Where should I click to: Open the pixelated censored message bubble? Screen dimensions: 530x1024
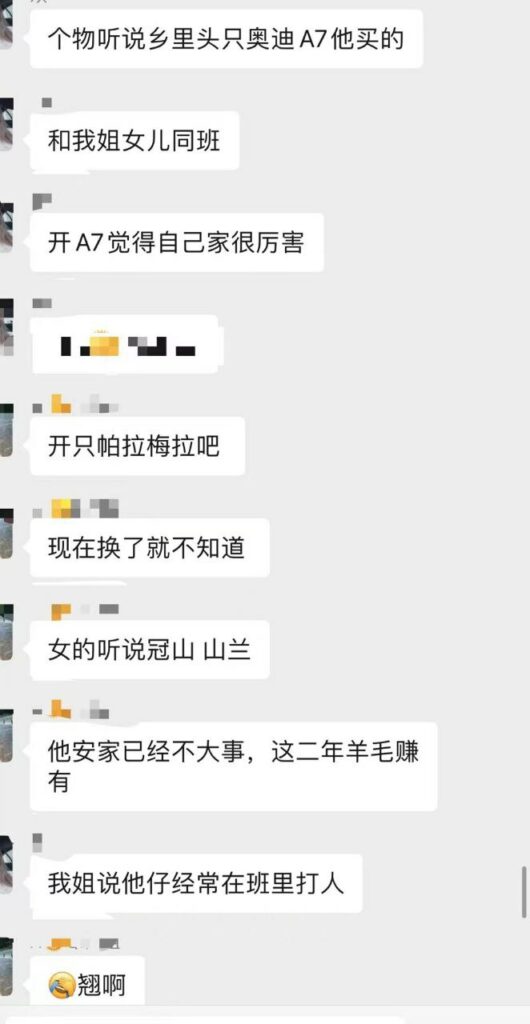click(x=127, y=345)
